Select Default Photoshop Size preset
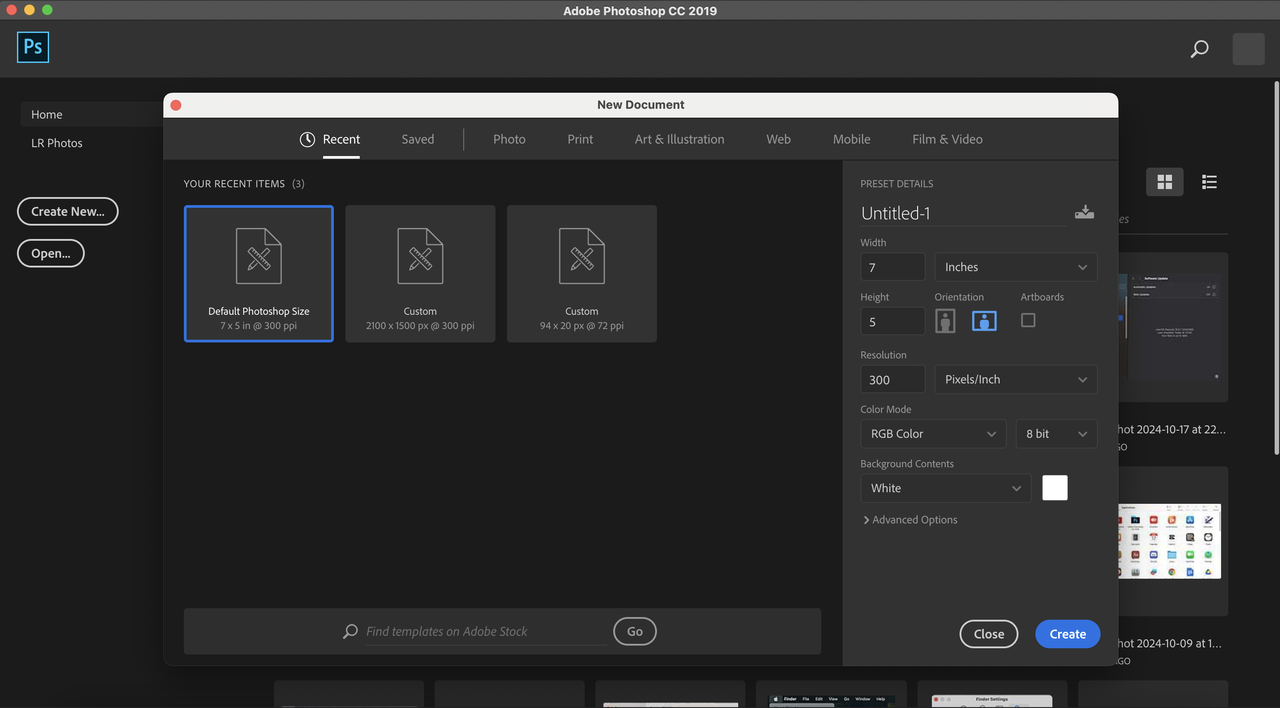The height and width of the screenshot is (708, 1280). click(259, 274)
